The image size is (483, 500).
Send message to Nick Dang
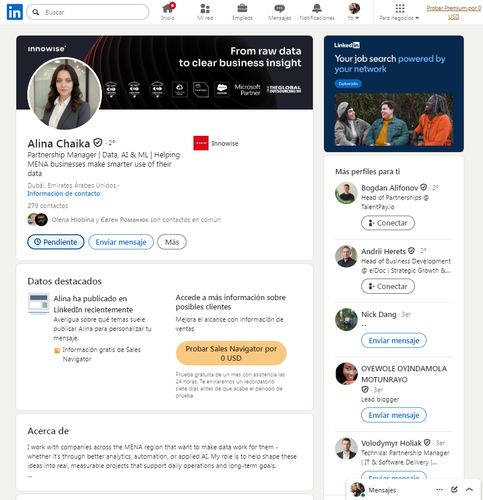pos(394,340)
